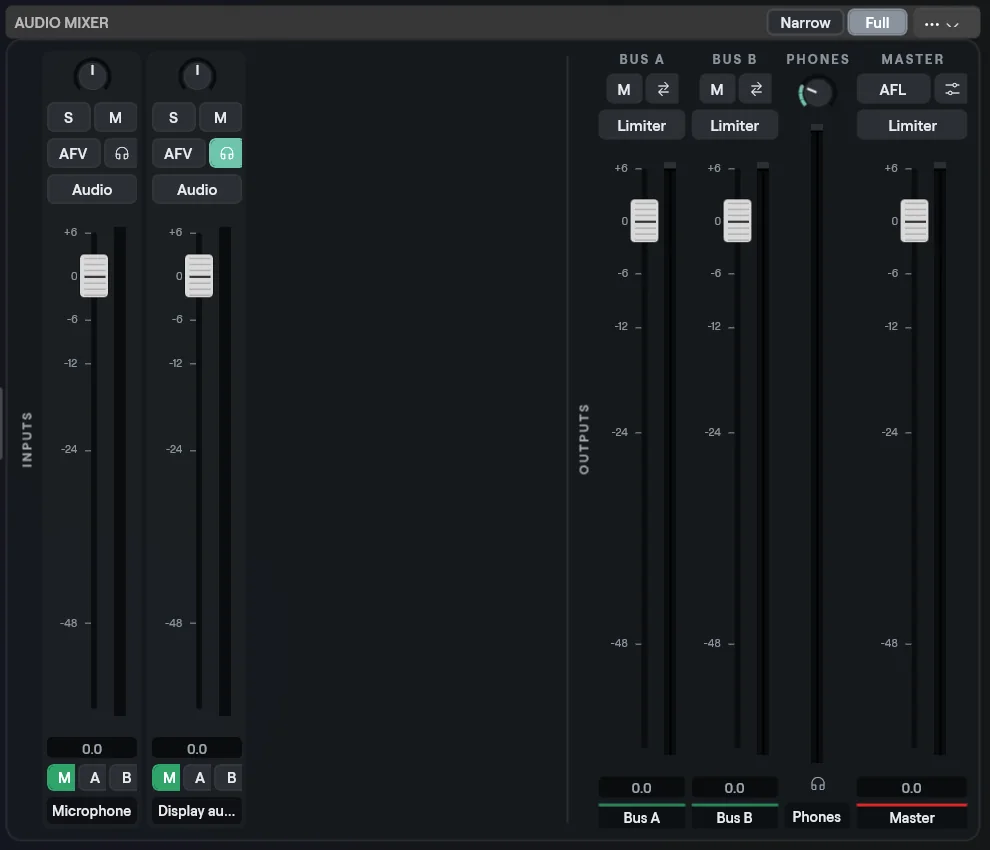Toggle Master routing for Display audio channel
This screenshot has width=990, height=850.
tap(167, 777)
